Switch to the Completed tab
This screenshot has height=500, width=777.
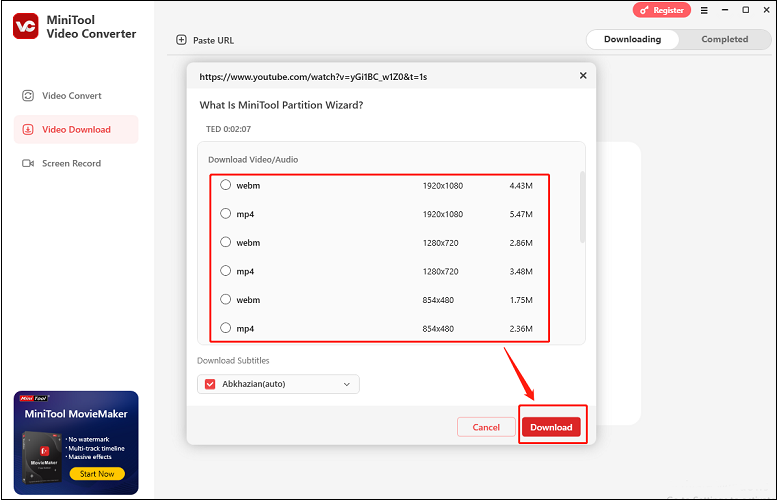click(724, 39)
